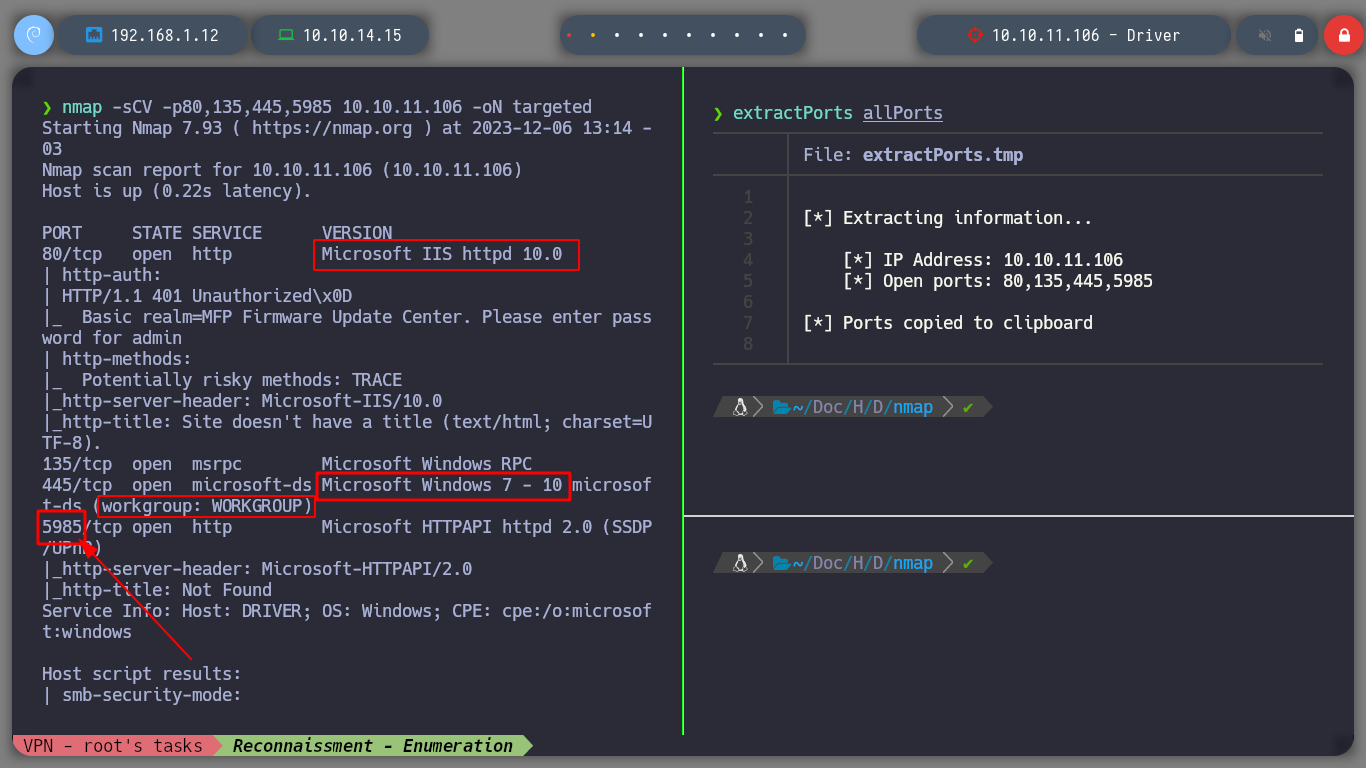Click '[*] IP Address: 10.10.11.106' line
The width and height of the screenshot is (1366, 768).
[x=983, y=260]
